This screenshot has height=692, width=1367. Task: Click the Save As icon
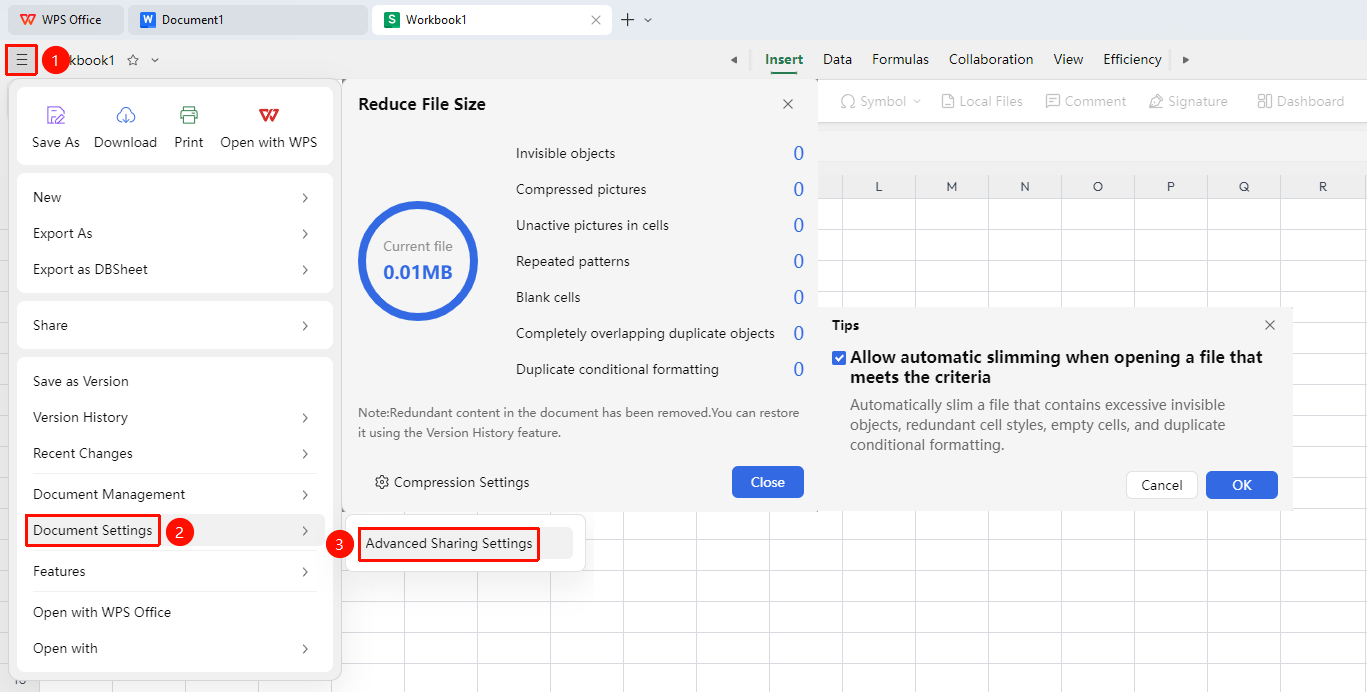click(x=56, y=115)
